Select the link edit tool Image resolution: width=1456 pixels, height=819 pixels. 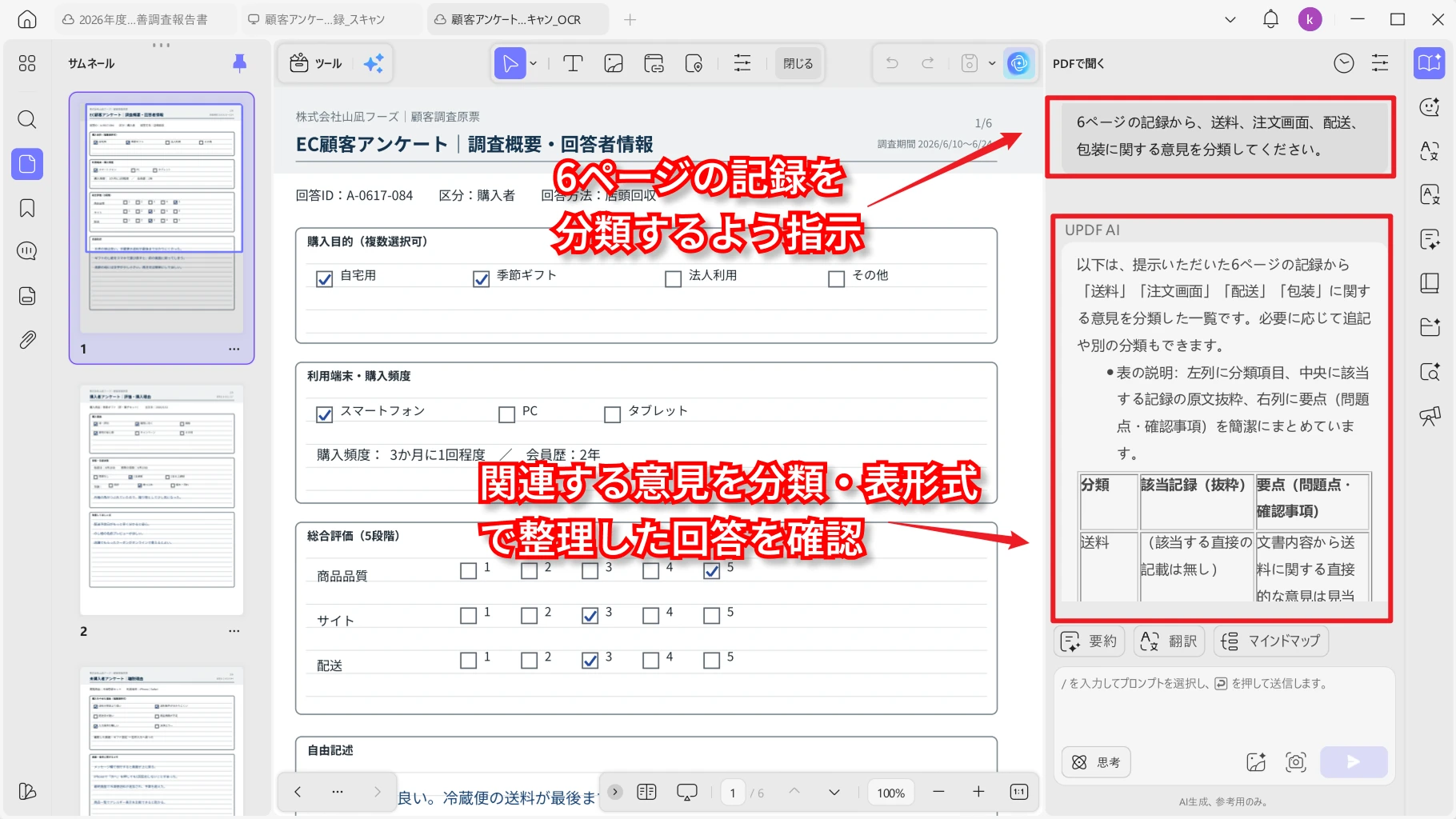pos(654,63)
